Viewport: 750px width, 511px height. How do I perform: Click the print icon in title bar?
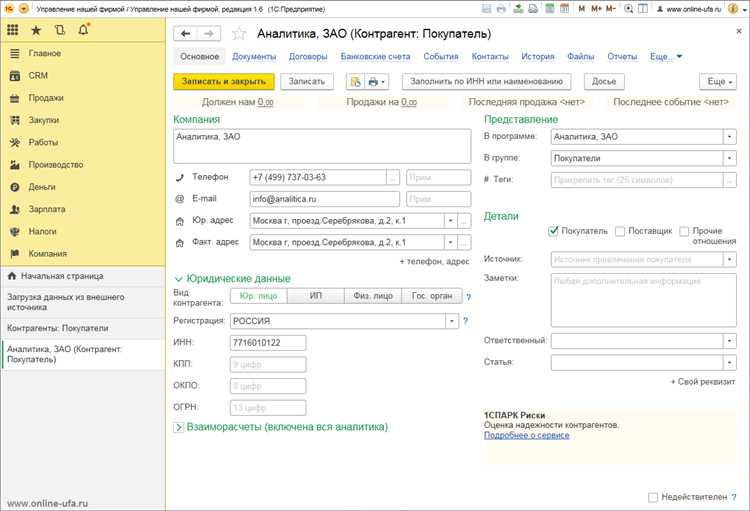coord(501,9)
